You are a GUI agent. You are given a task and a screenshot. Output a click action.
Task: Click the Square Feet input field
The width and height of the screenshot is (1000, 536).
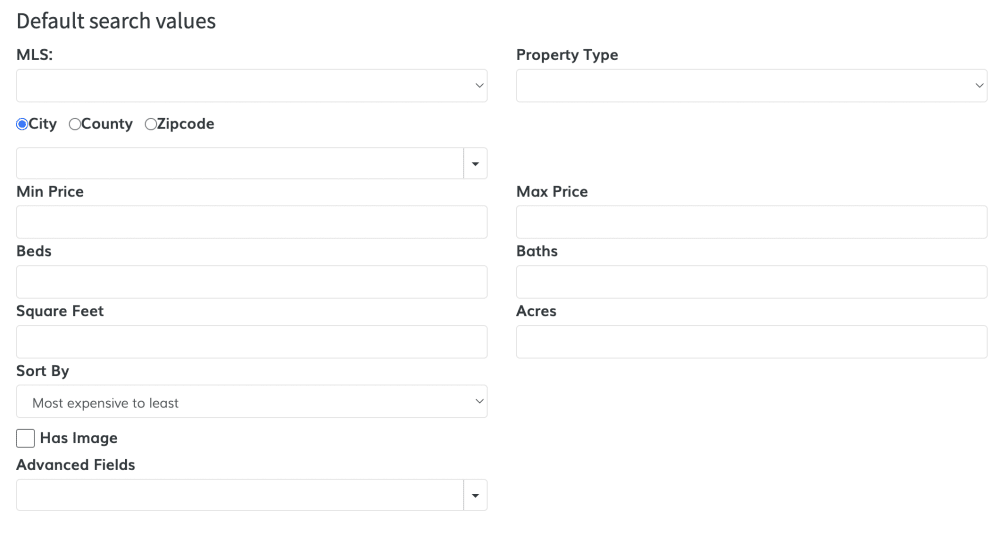tap(251, 342)
